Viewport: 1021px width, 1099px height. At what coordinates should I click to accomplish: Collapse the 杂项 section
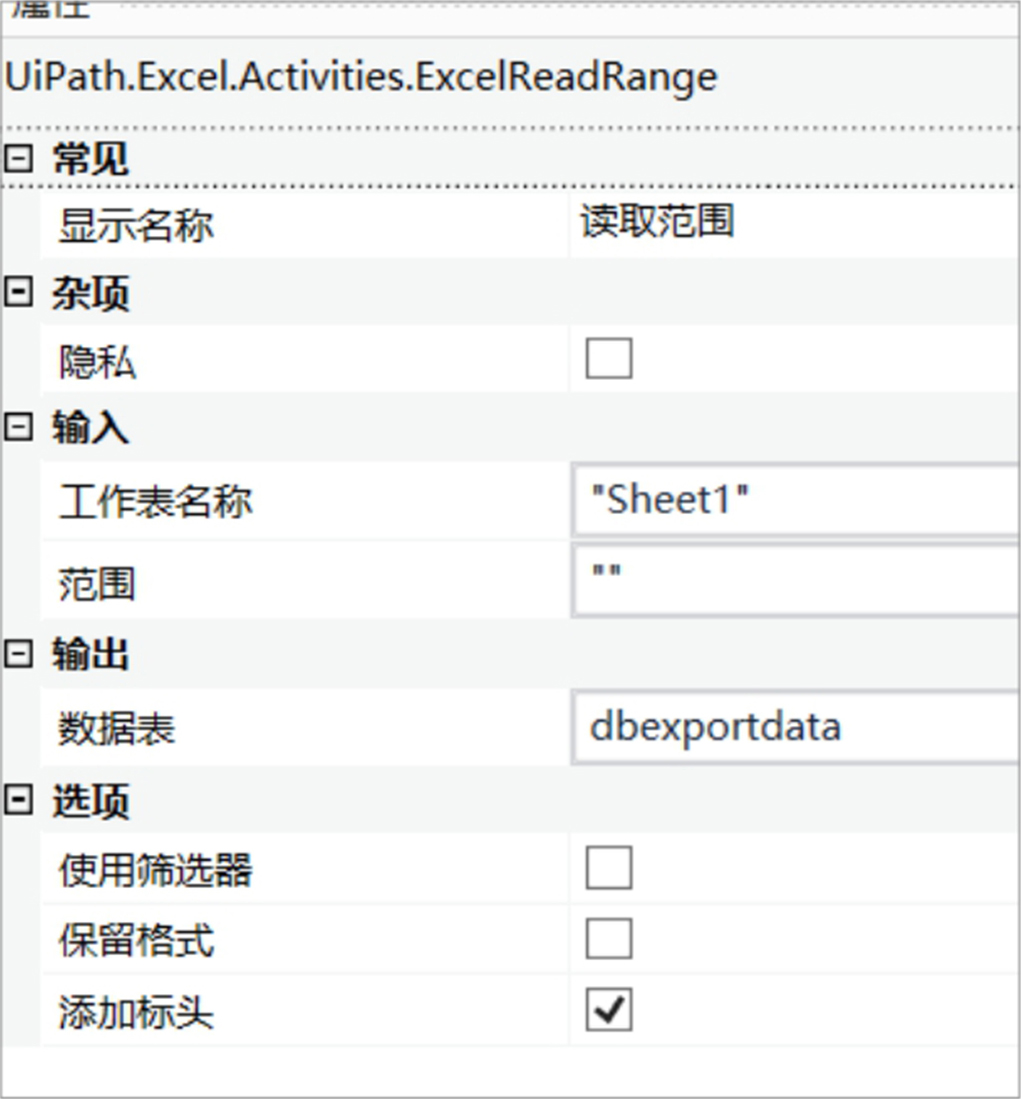pos(18,291)
